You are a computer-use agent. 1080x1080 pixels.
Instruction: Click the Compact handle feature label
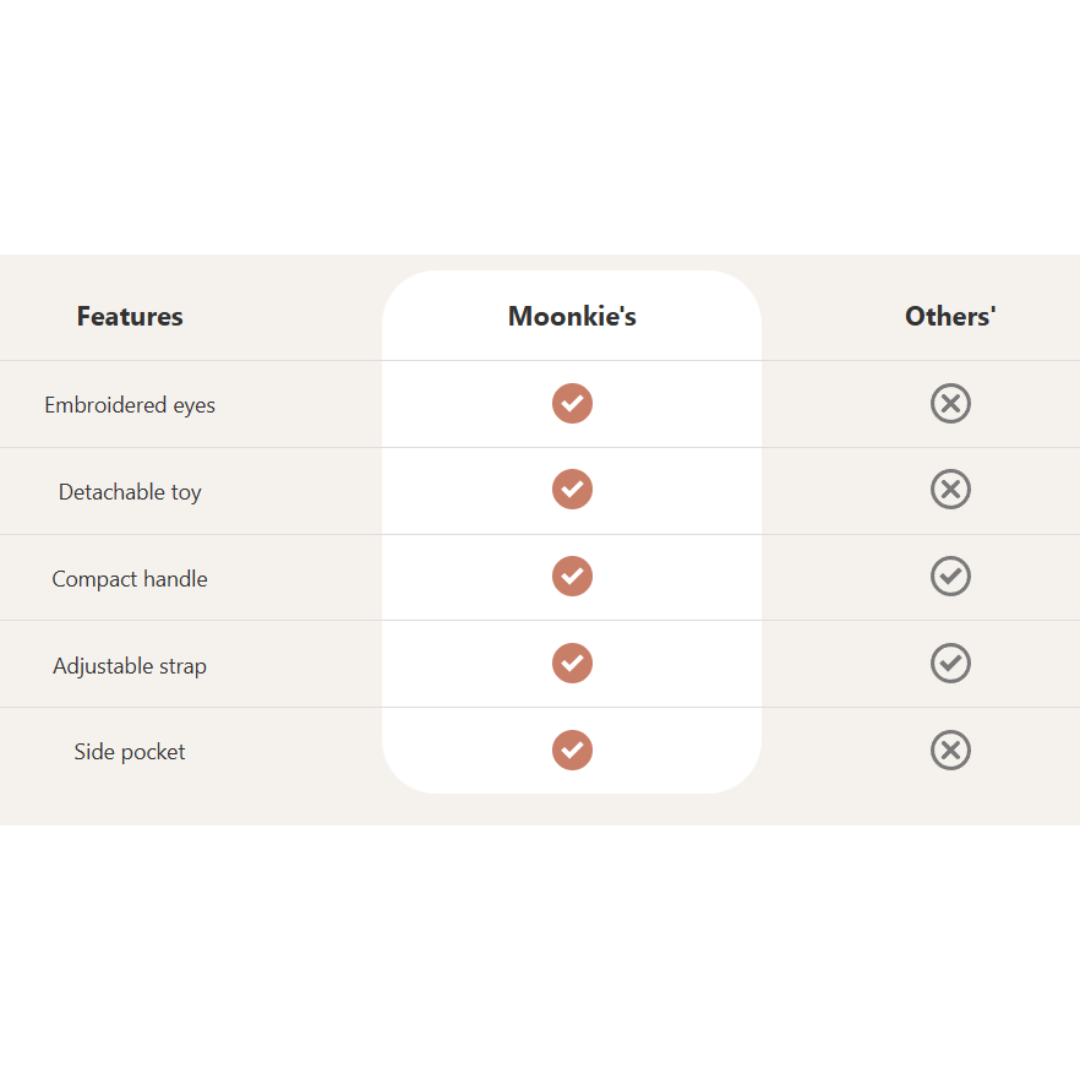click(130, 579)
